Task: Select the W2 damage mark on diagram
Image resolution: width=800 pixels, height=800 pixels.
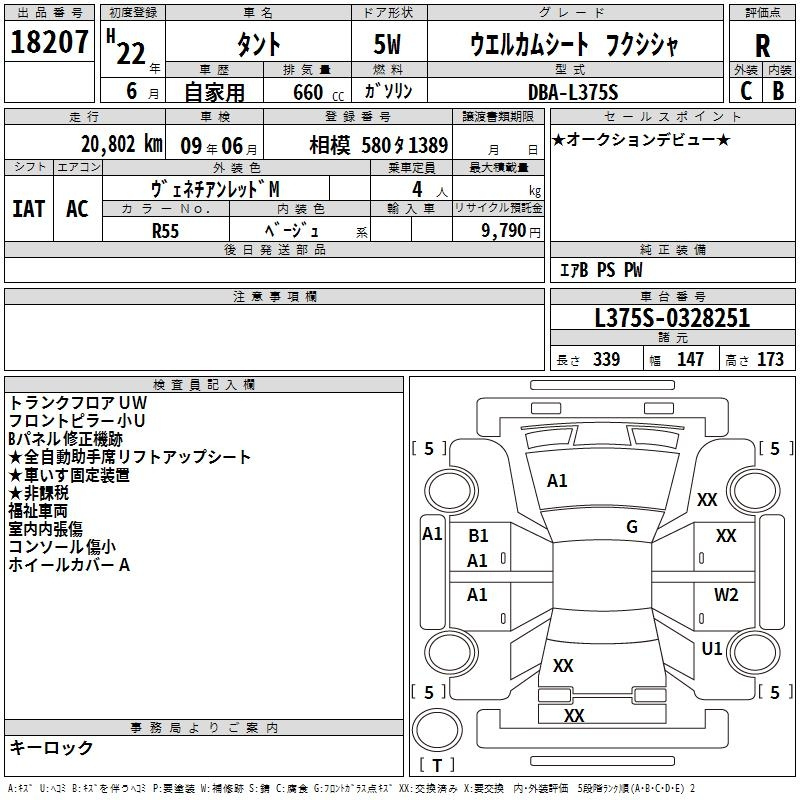Action: (726, 595)
